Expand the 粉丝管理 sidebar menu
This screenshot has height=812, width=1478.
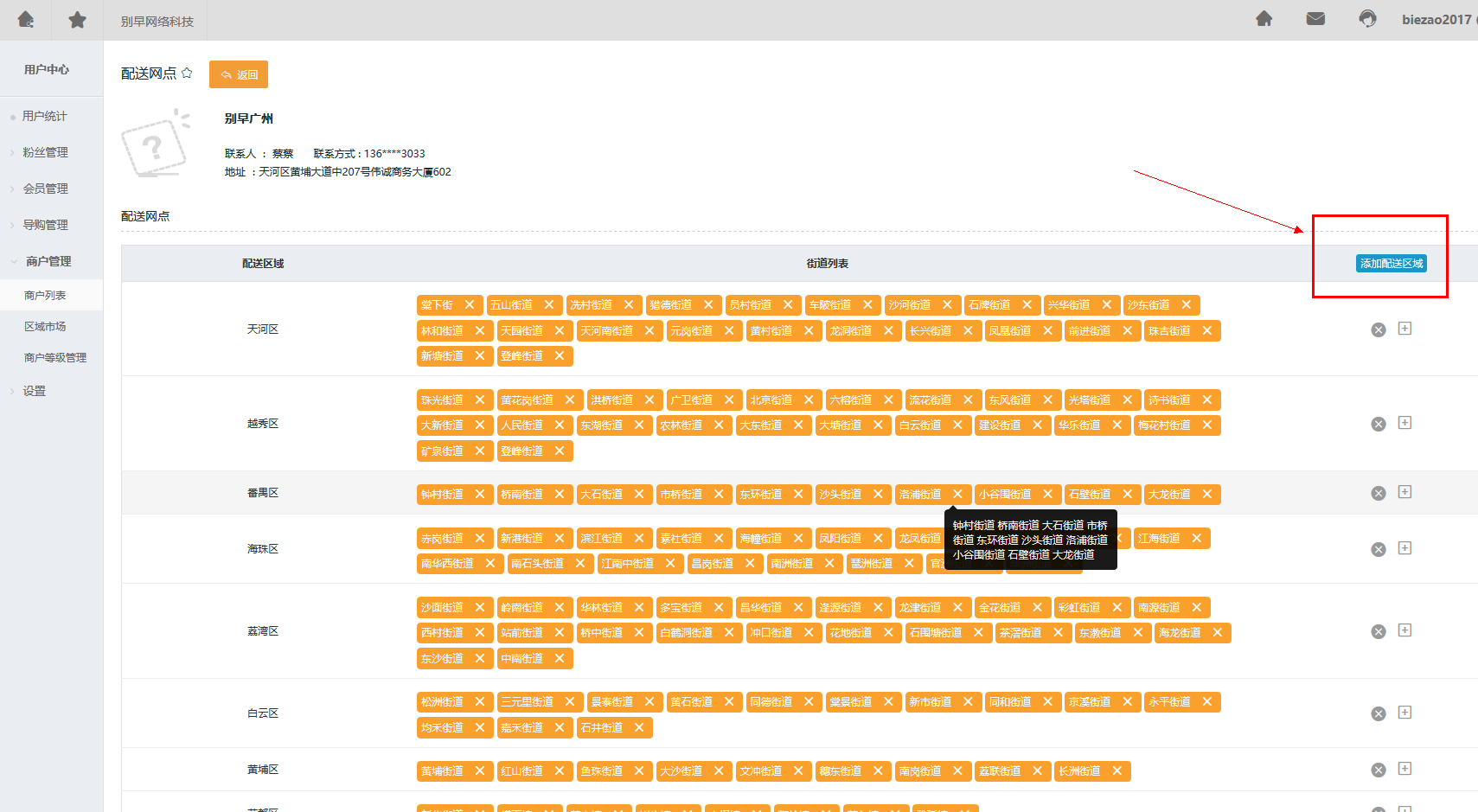click(x=45, y=152)
